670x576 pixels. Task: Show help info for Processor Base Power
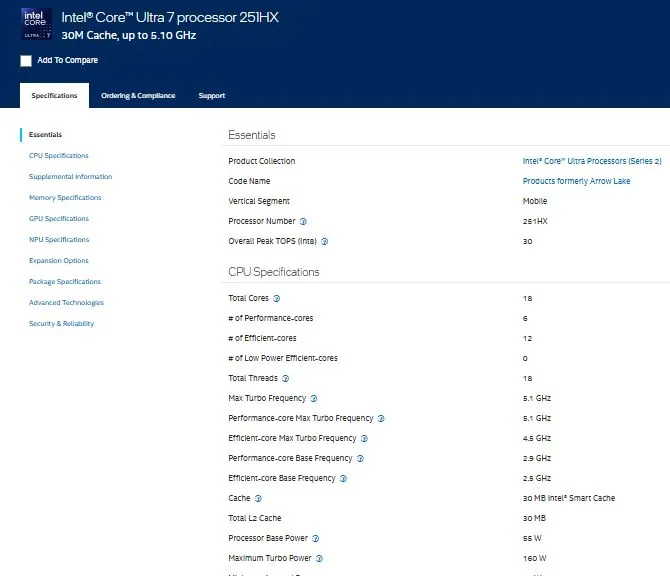coord(315,538)
